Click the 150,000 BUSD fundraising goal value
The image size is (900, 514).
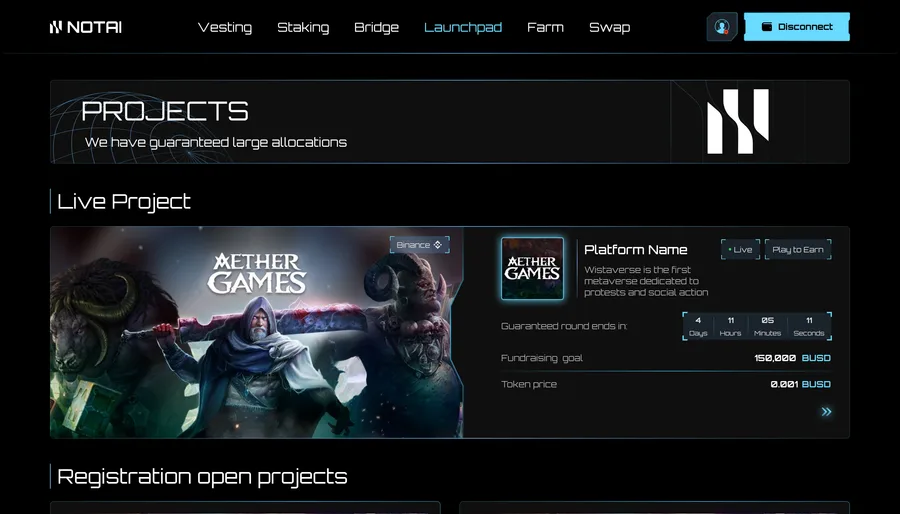click(792, 358)
